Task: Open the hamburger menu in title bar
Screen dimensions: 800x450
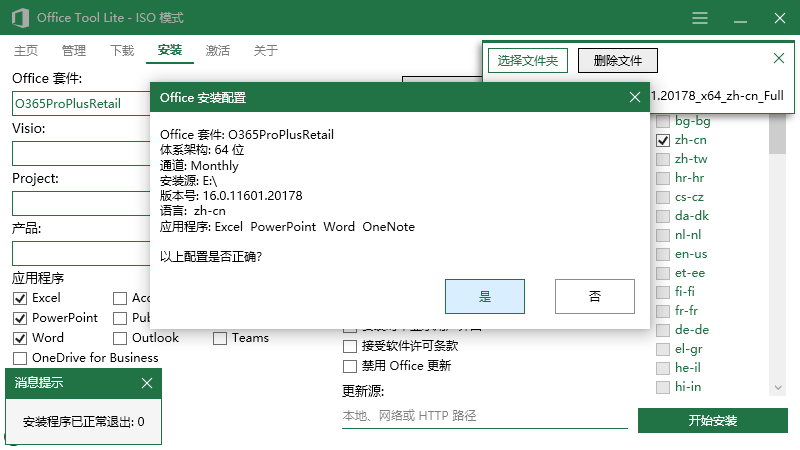Action: point(700,18)
